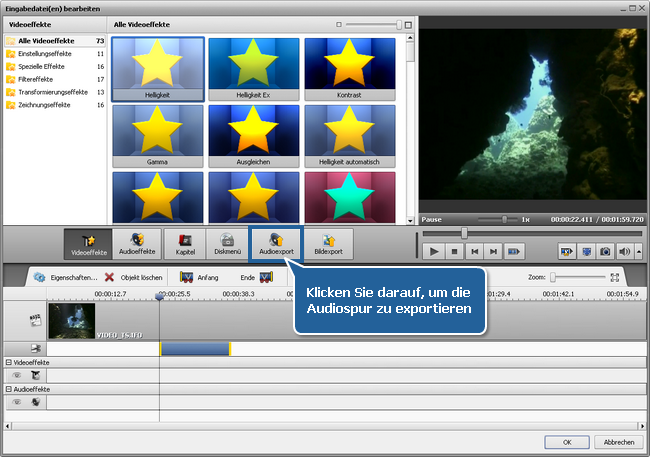Open the Bildexport tool
This screenshot has height=457, width=650.
click(328, 245)
